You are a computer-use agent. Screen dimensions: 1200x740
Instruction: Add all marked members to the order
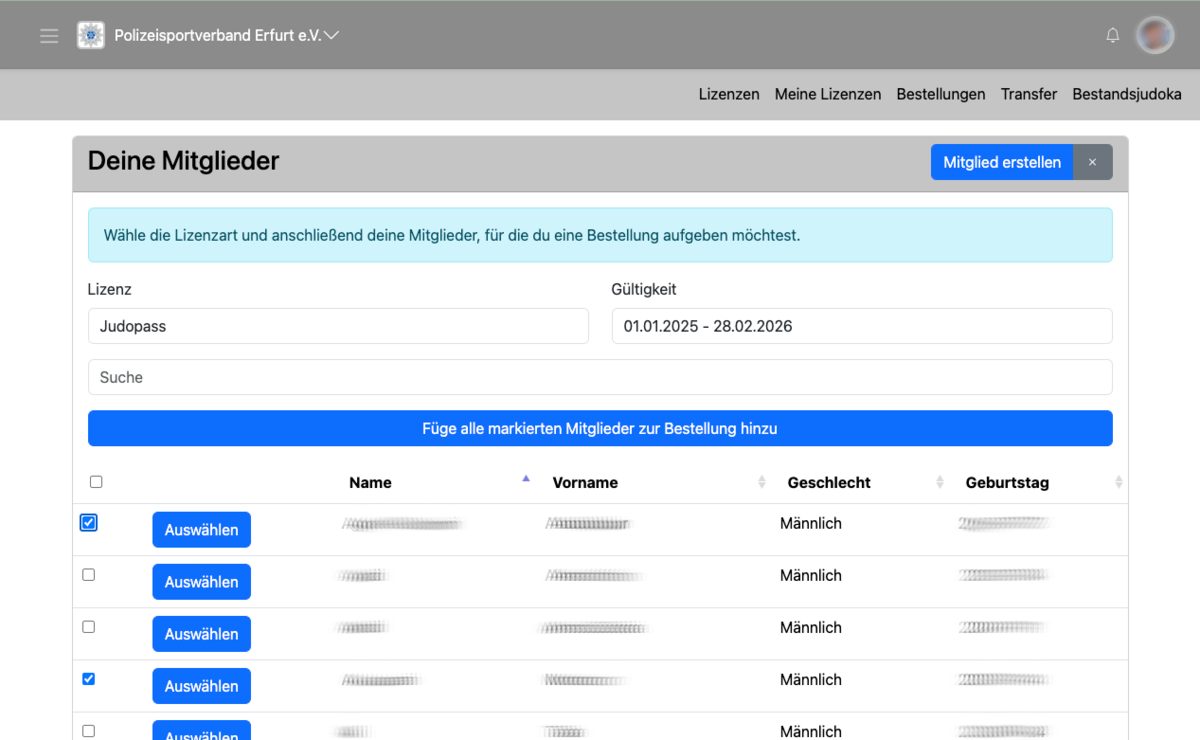599,428
